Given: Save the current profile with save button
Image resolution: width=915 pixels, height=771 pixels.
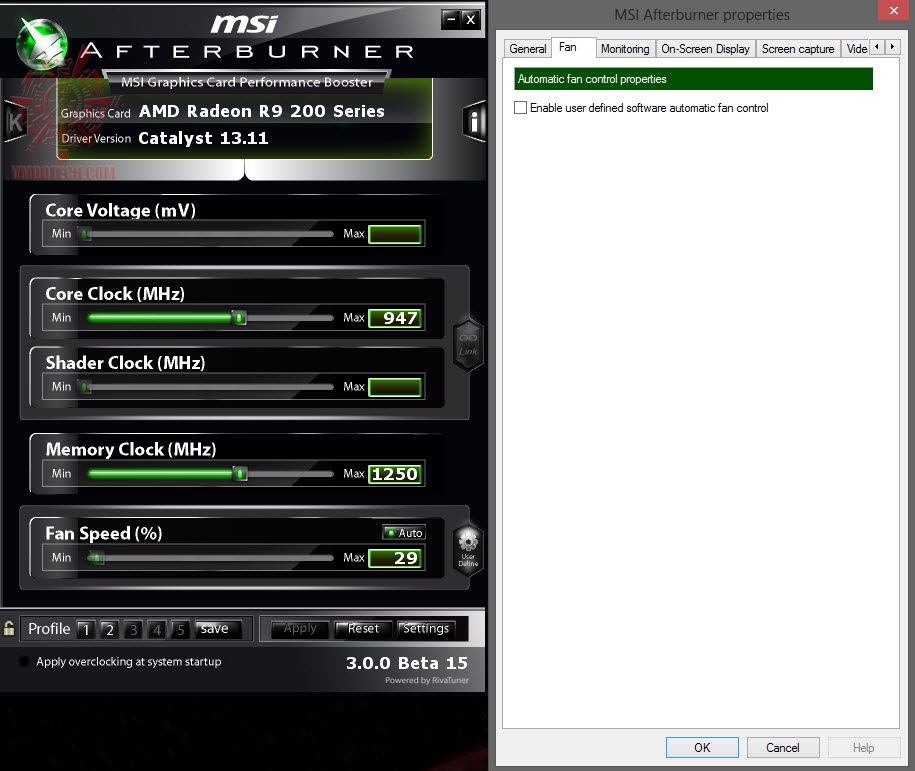Looking at the screenshot, I should click(x=218, y=629).
